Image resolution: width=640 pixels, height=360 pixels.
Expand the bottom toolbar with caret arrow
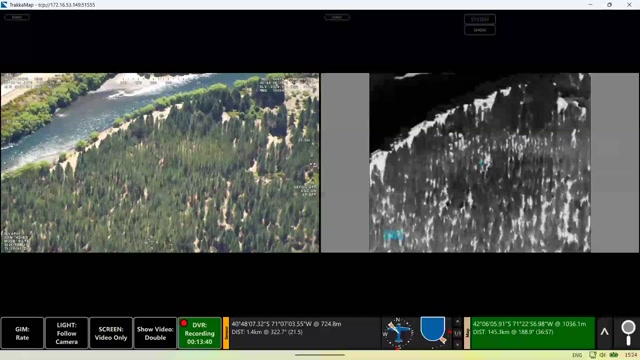coord(604,333)
